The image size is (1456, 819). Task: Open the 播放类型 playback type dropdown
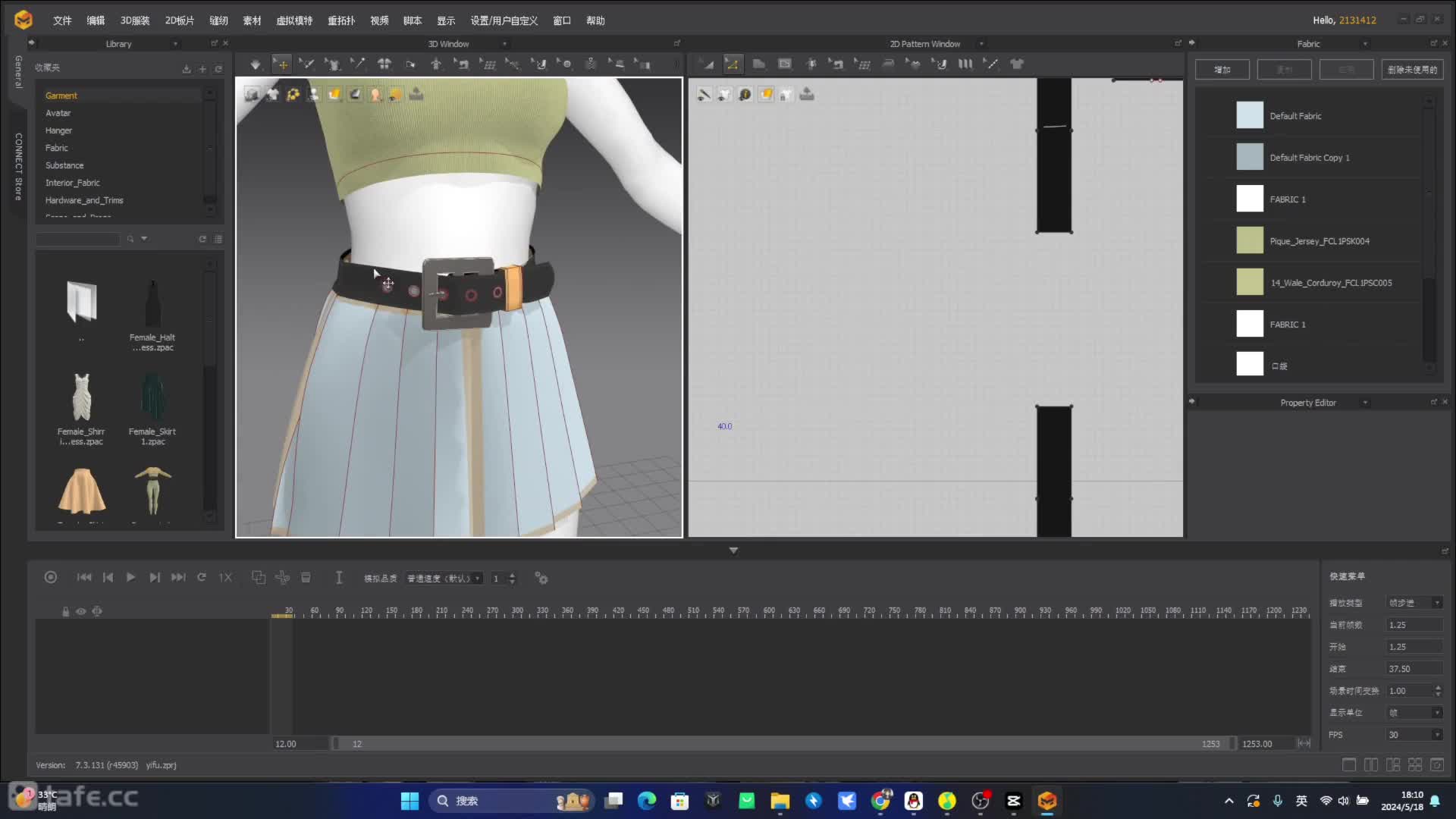click(x=1414, y=603)
